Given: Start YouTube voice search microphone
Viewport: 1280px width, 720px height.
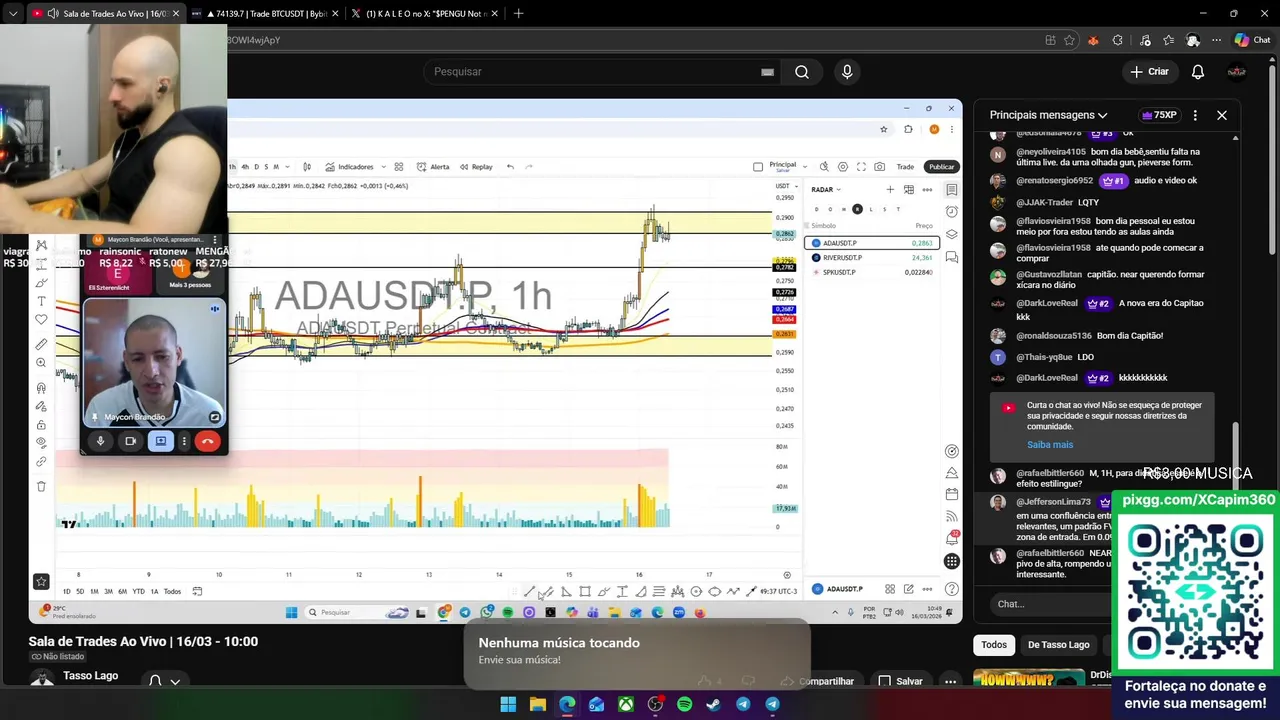Looking at the screenshot, I should (847, 72).
